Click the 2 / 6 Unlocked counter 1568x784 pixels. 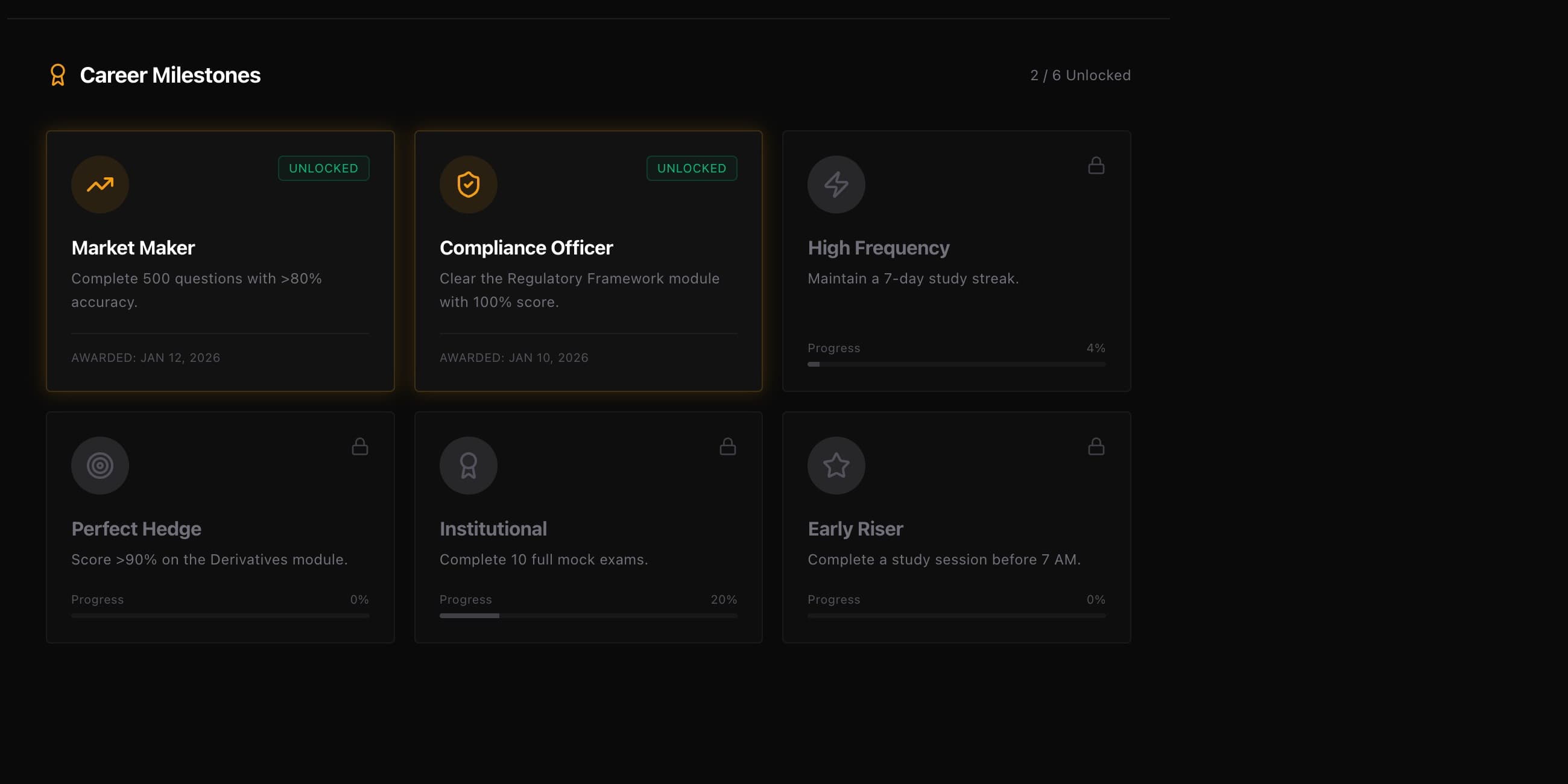[x=1081, y=75]
